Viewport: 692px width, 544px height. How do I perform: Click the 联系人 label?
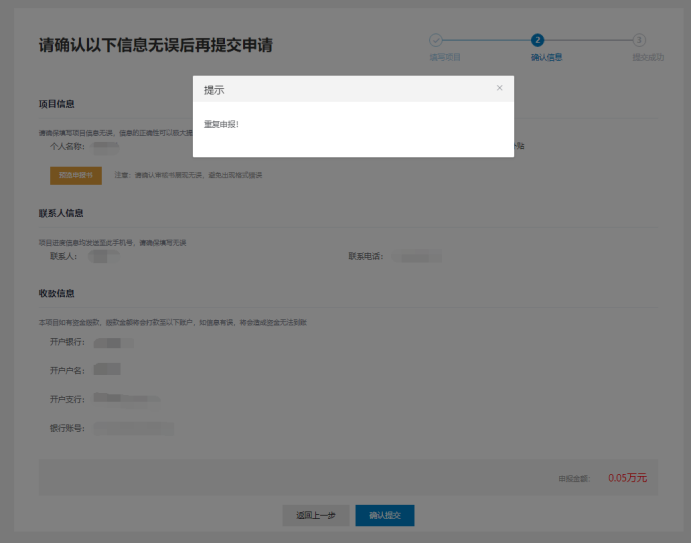click(64, 256)
